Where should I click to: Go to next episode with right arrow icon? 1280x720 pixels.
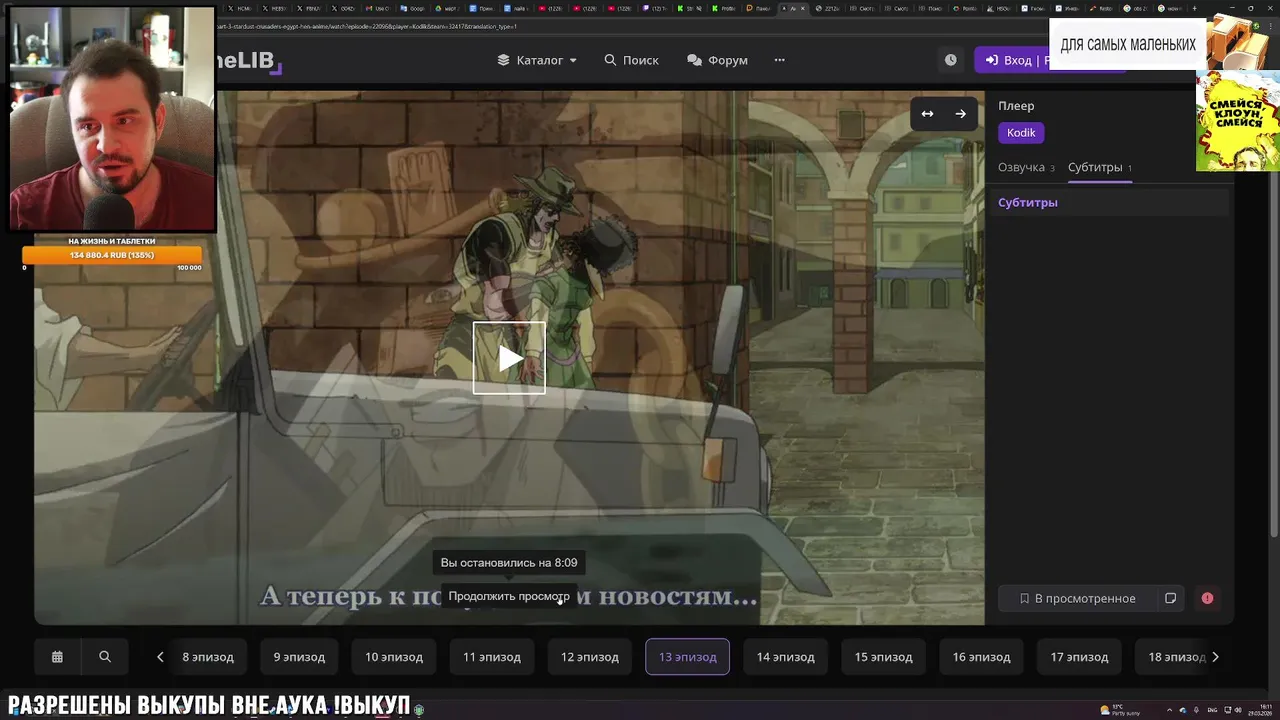(960, 114)
